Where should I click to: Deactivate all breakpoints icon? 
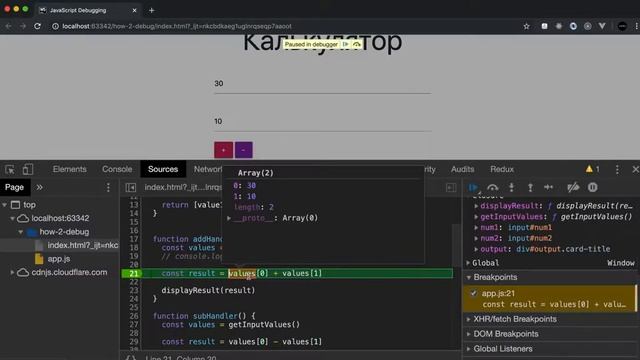point(573,187)
